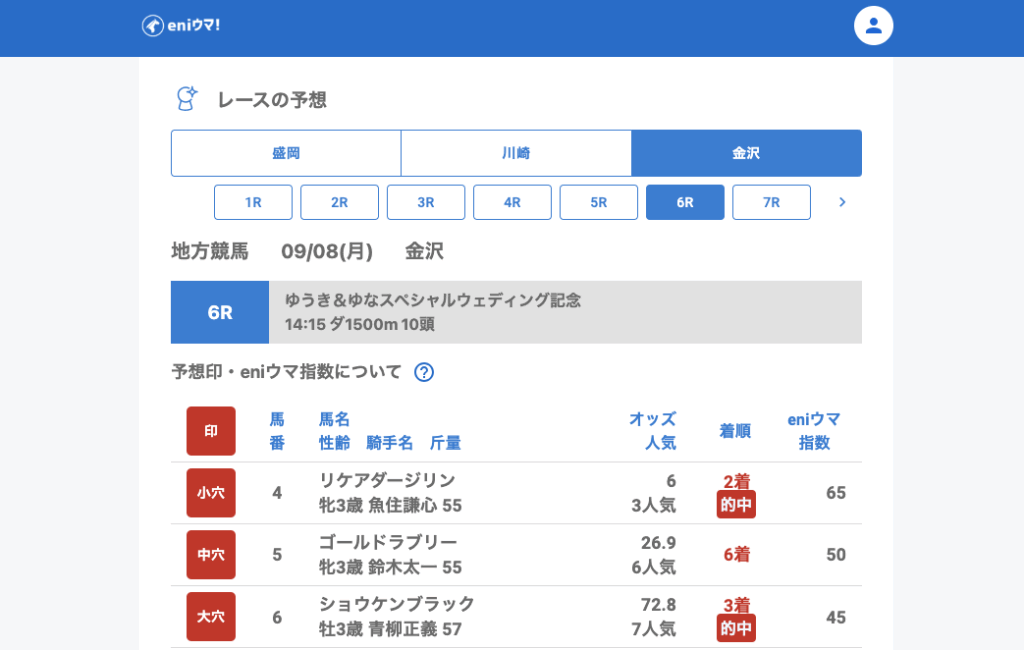The height and width of the screenshot is (650, 1024).
Task: Choose the 5R race button
Action: (x=598, y=202)
